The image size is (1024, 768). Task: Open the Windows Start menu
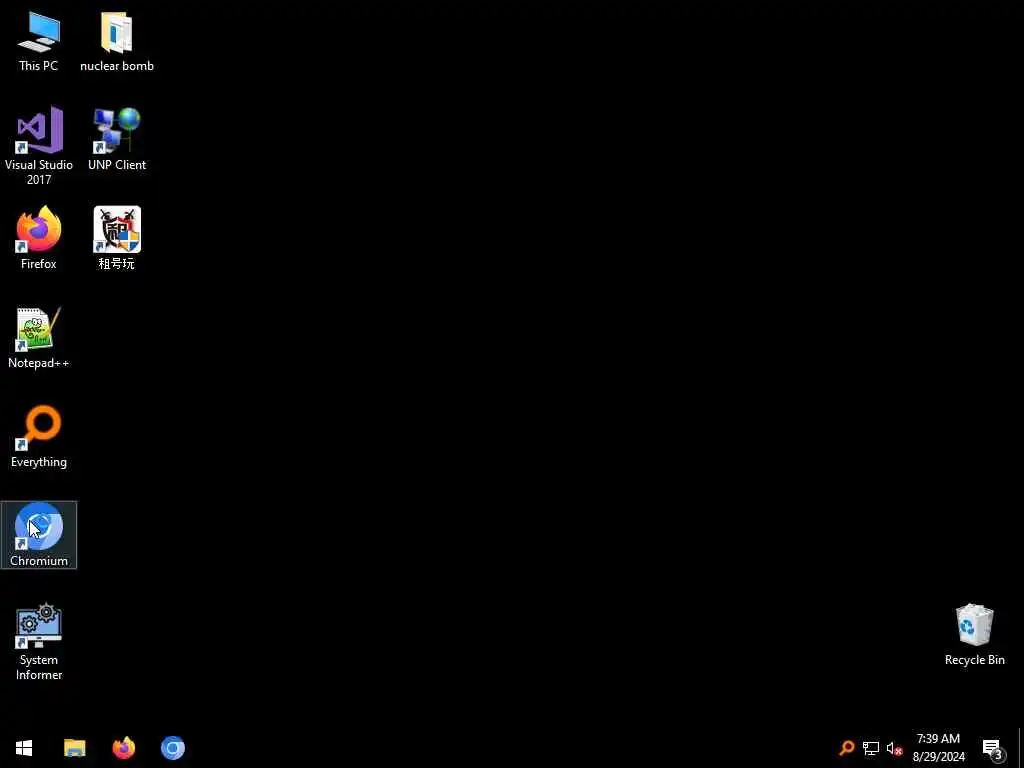click(24, 748)
